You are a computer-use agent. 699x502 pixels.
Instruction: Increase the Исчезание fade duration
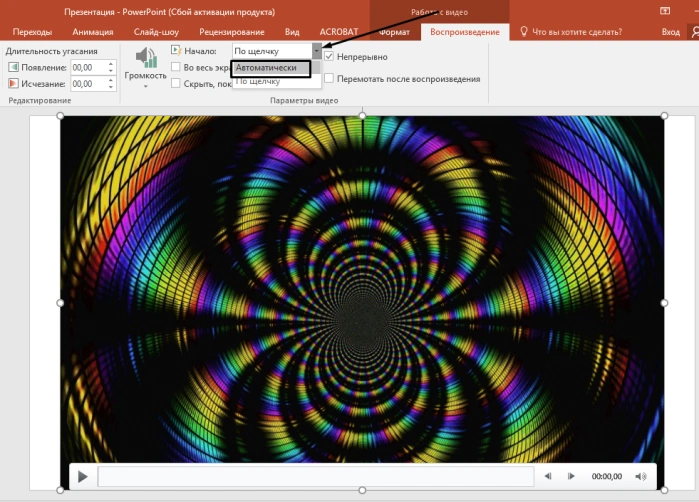coord(111,80)
